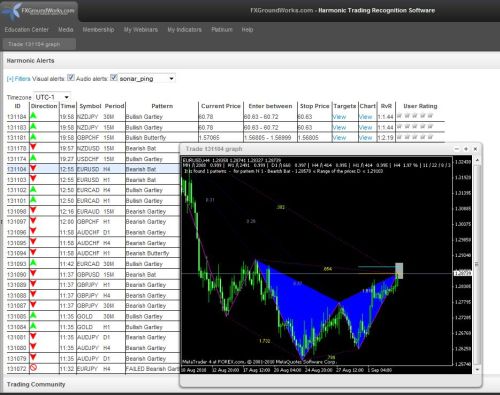
Task: Toggle the Visual alerts checkbox
Action: [x=71, y=78]
